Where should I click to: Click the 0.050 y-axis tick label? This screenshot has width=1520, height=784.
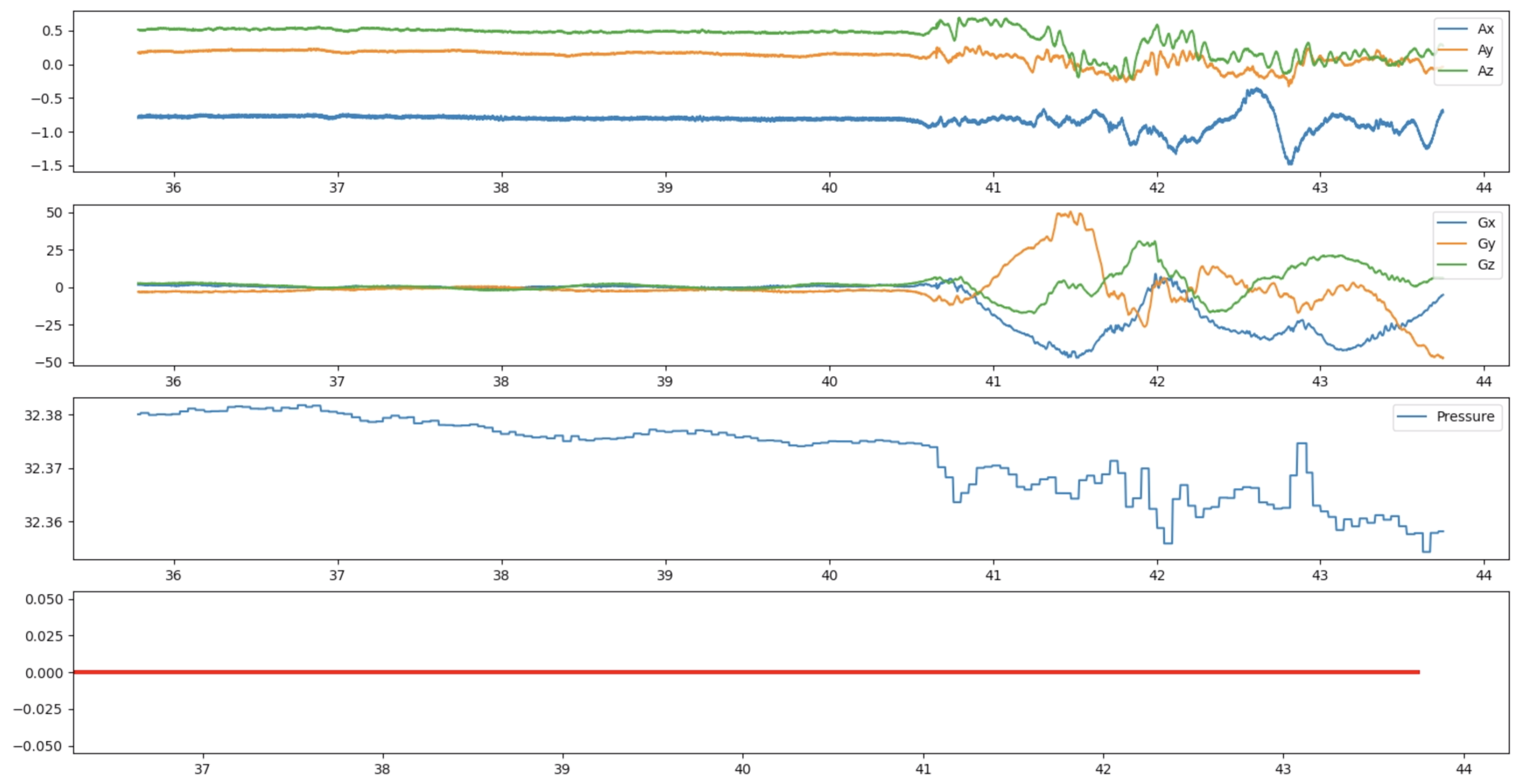43,599
